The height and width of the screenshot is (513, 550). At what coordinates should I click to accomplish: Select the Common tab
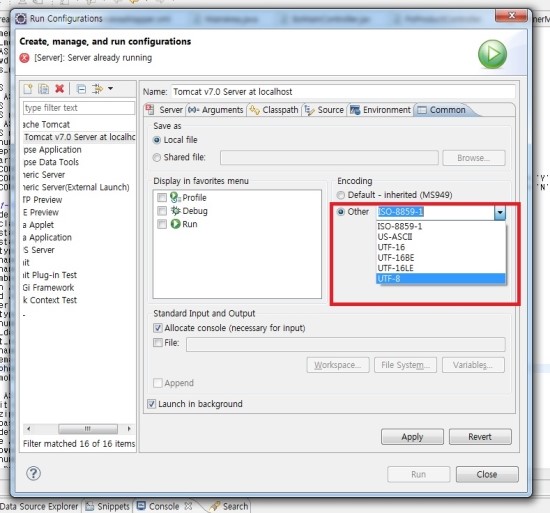coord(442,110)
